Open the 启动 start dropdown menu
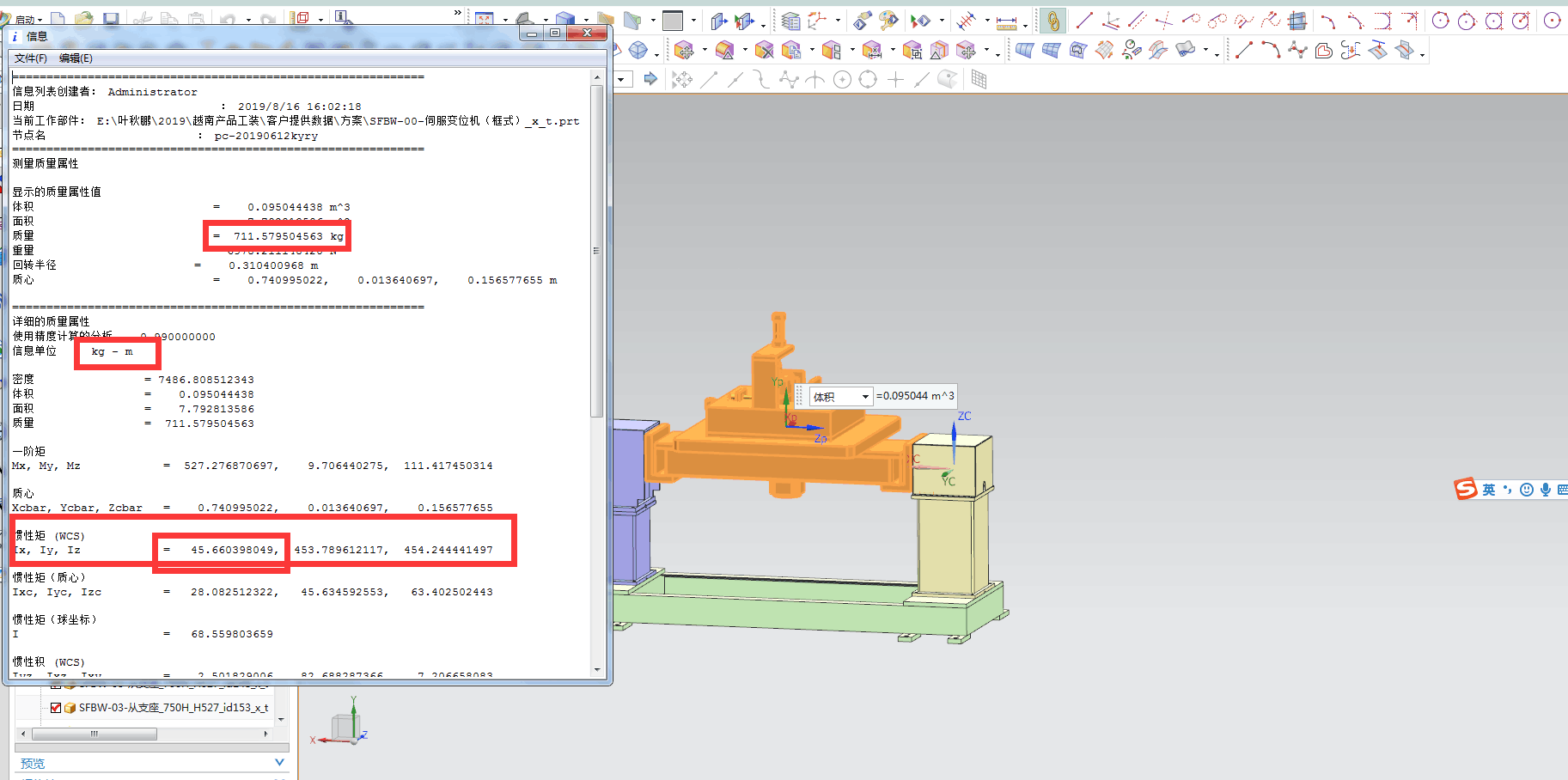The image size is (1568, 780). point(27,19)
